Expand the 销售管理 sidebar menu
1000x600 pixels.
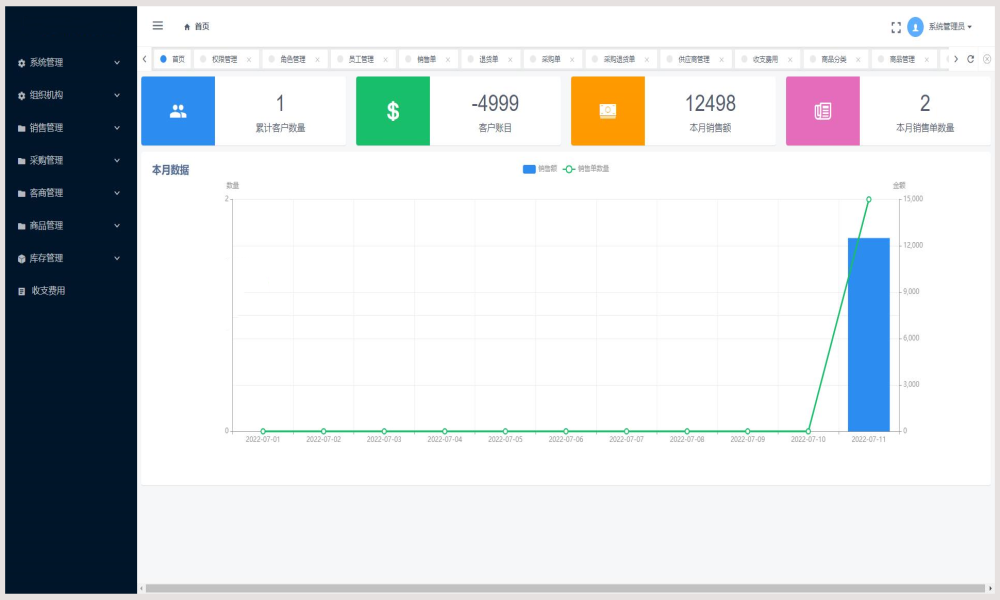(x=69, y=128)
